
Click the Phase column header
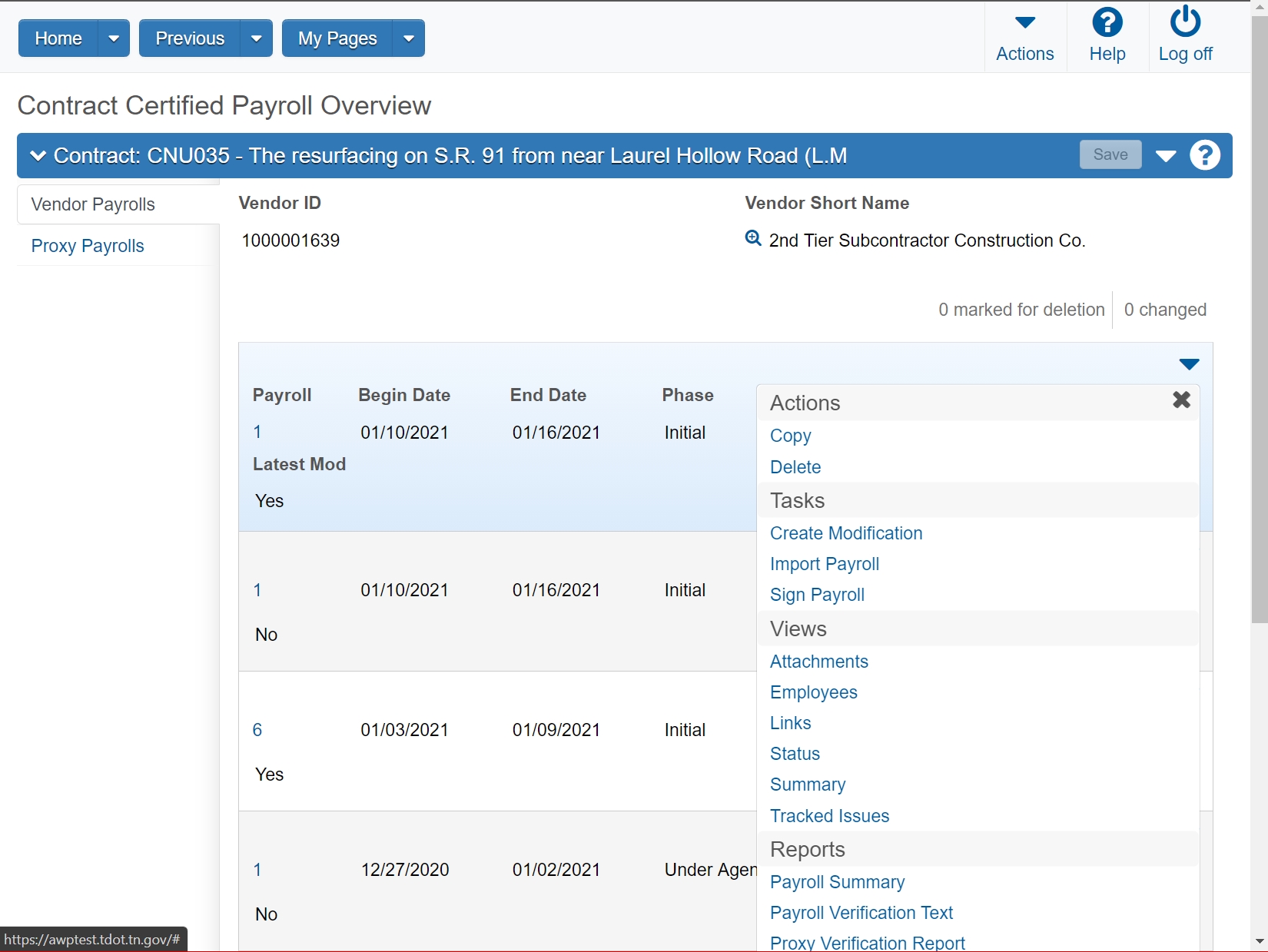click(x=688, y=395)
